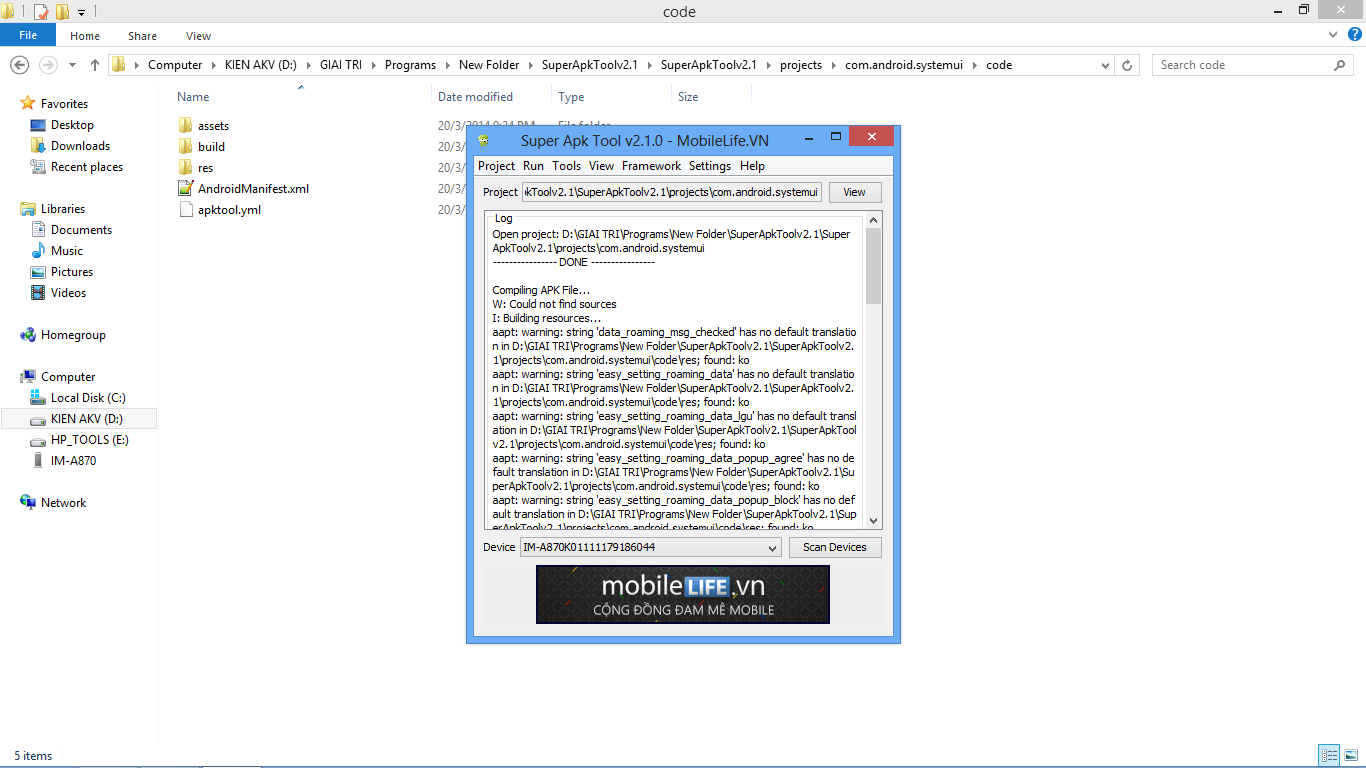Expand the Explorer ribbon chevron
This screenshot has width=1366, height=768.
tap(1332, 35)
